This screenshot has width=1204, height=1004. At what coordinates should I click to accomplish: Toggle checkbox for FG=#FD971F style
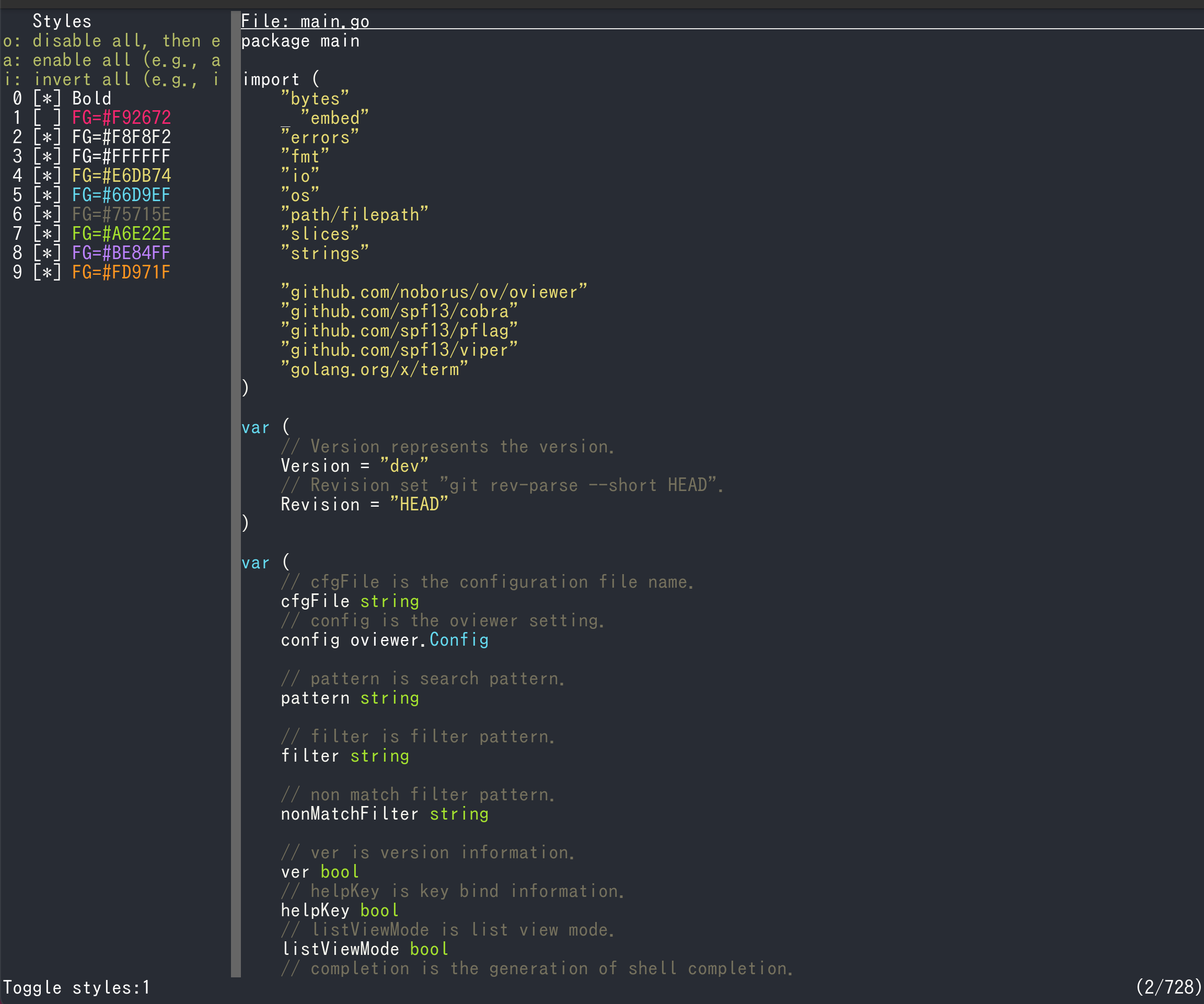pyautogui.click(x=47, y=273)
